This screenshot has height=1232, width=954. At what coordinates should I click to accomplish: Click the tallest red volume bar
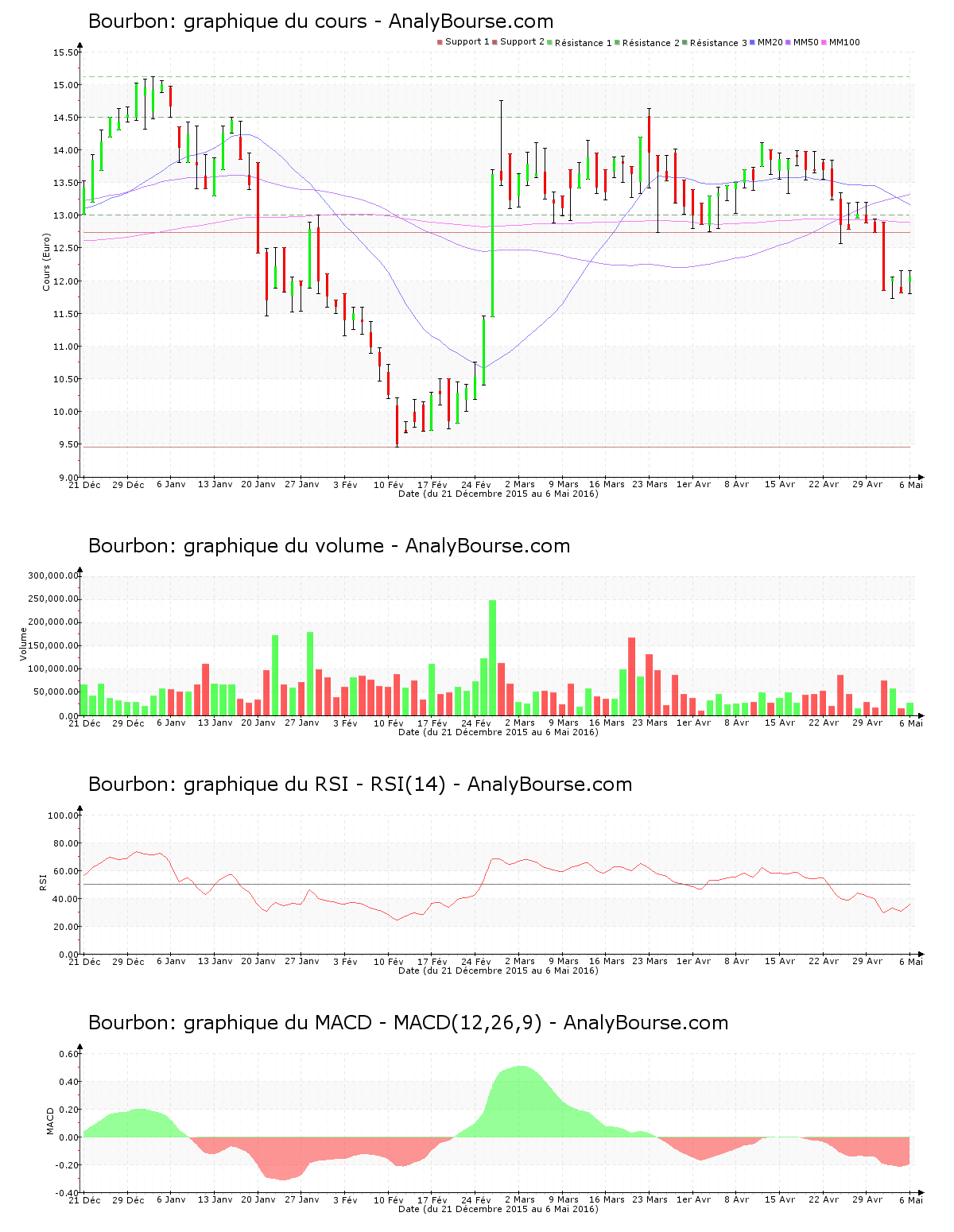pyautogui.click(x=632, y=676)
